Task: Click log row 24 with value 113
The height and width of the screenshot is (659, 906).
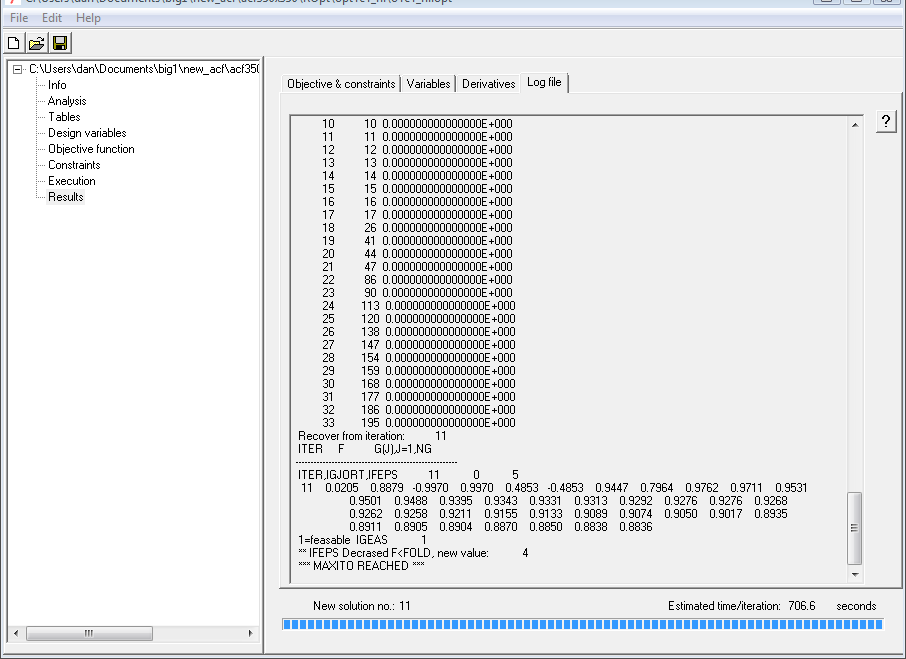Action: pos(419,306)
